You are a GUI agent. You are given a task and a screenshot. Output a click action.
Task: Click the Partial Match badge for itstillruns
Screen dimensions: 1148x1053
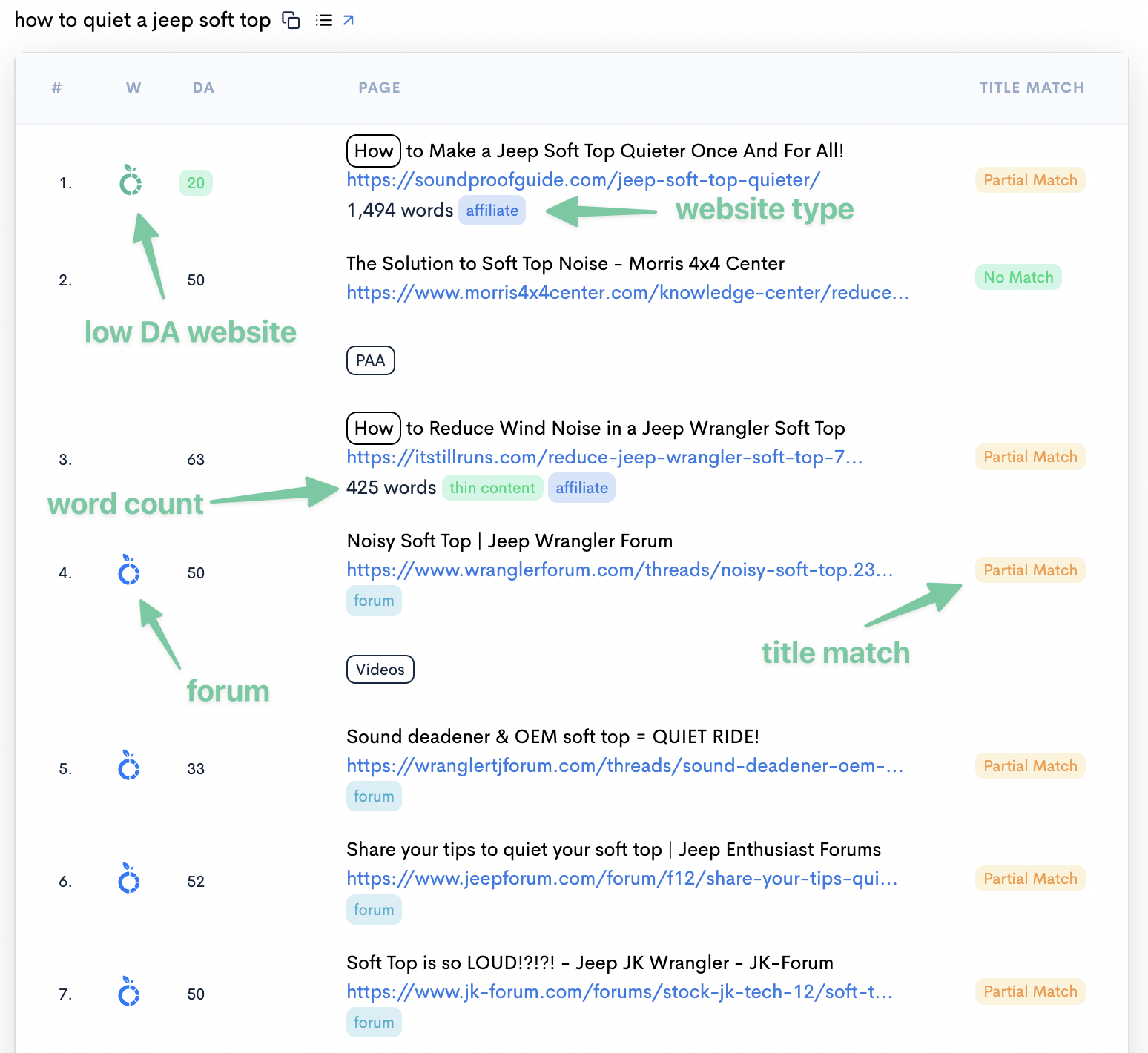coord(1030,457)
